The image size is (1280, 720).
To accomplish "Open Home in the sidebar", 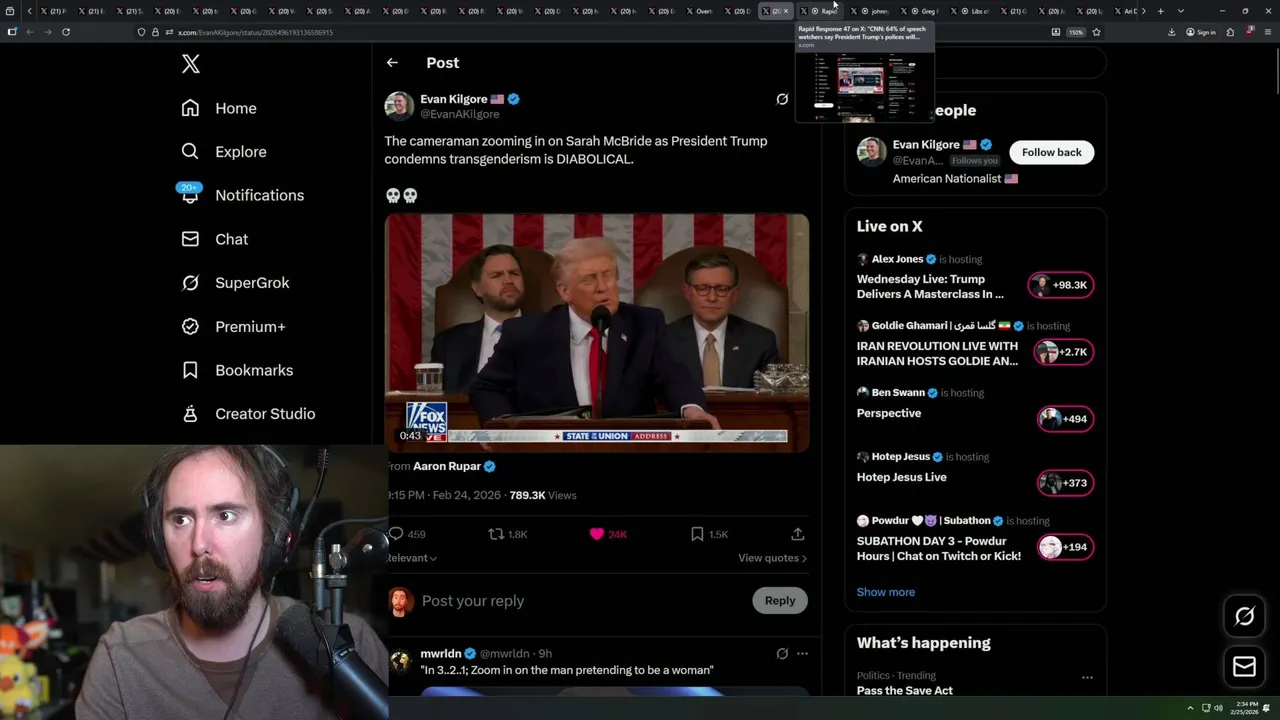I will (x=219, y=108).
